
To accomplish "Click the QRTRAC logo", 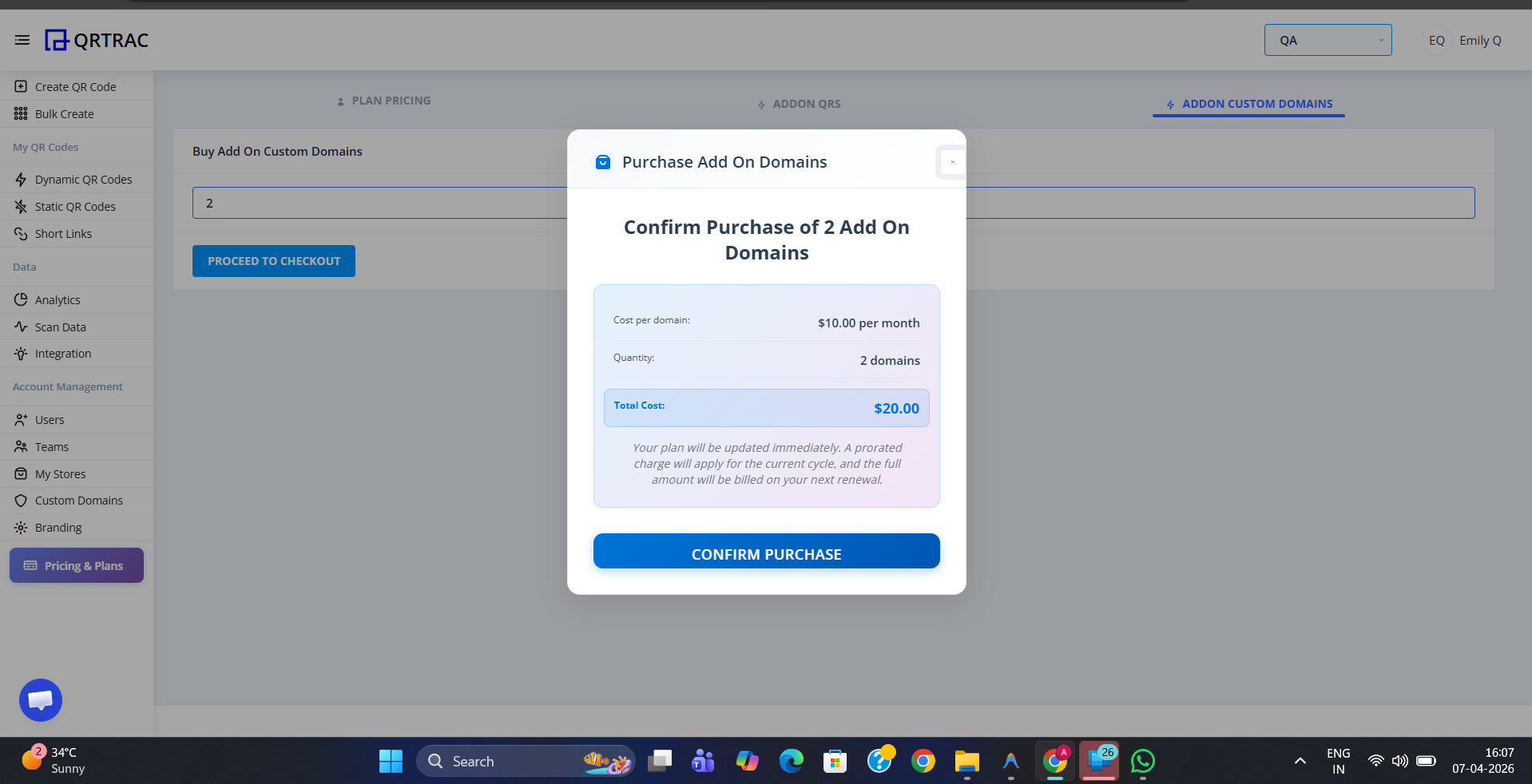I will (96, 40).
